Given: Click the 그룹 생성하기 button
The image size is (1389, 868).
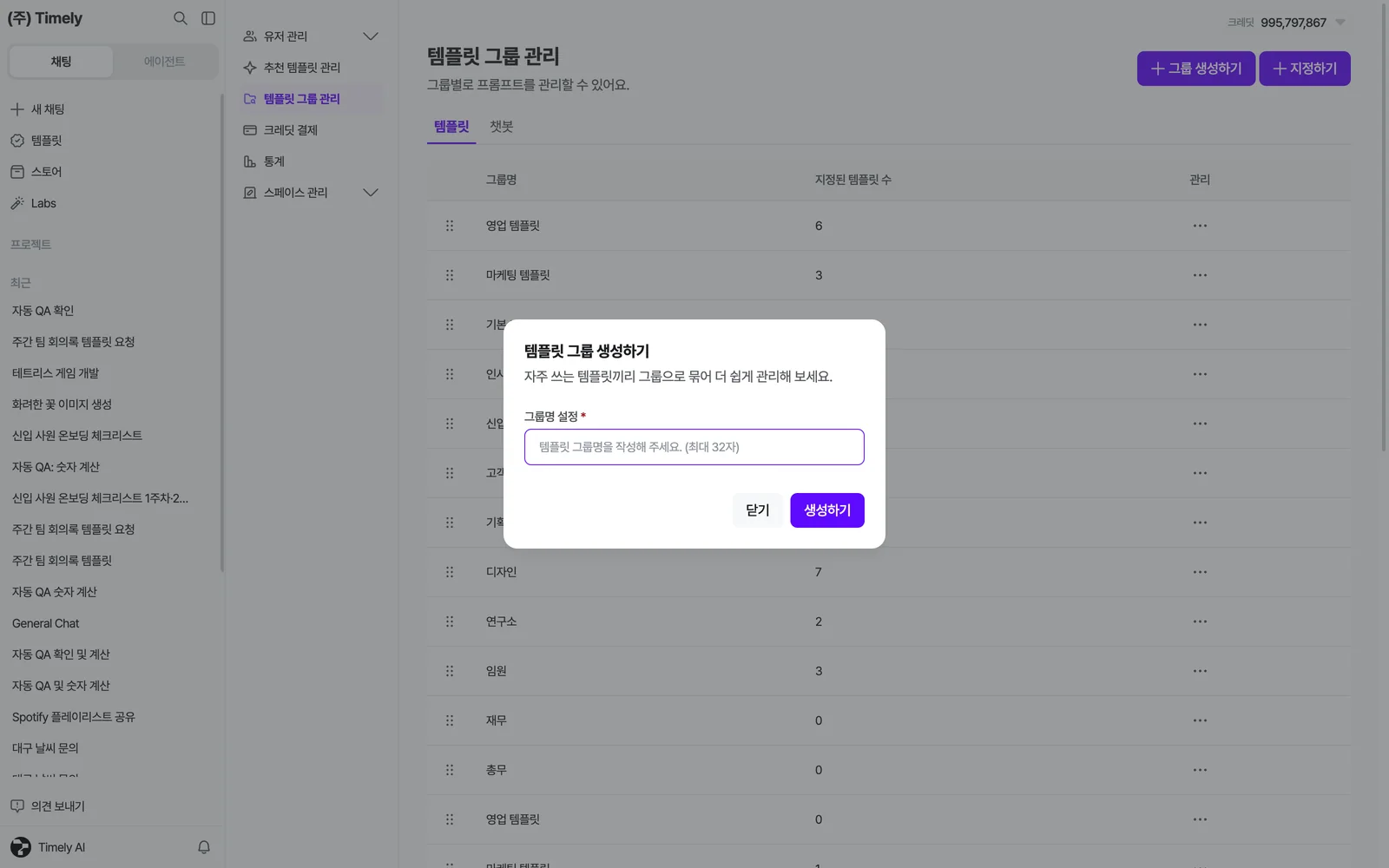Looking at the screenshot, I should [x=1196, y=69].
